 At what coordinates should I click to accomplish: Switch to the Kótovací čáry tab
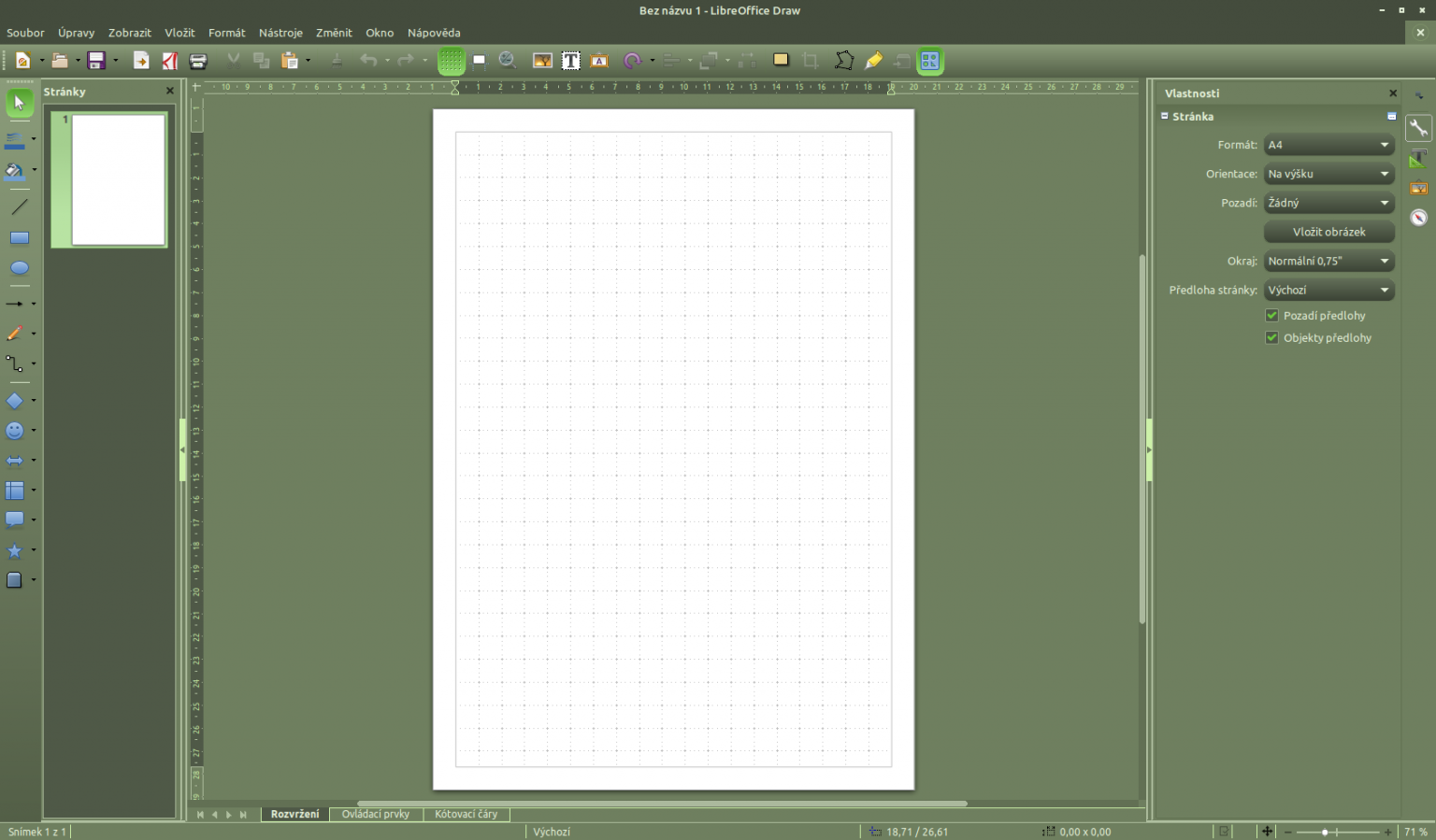[466, 815]
